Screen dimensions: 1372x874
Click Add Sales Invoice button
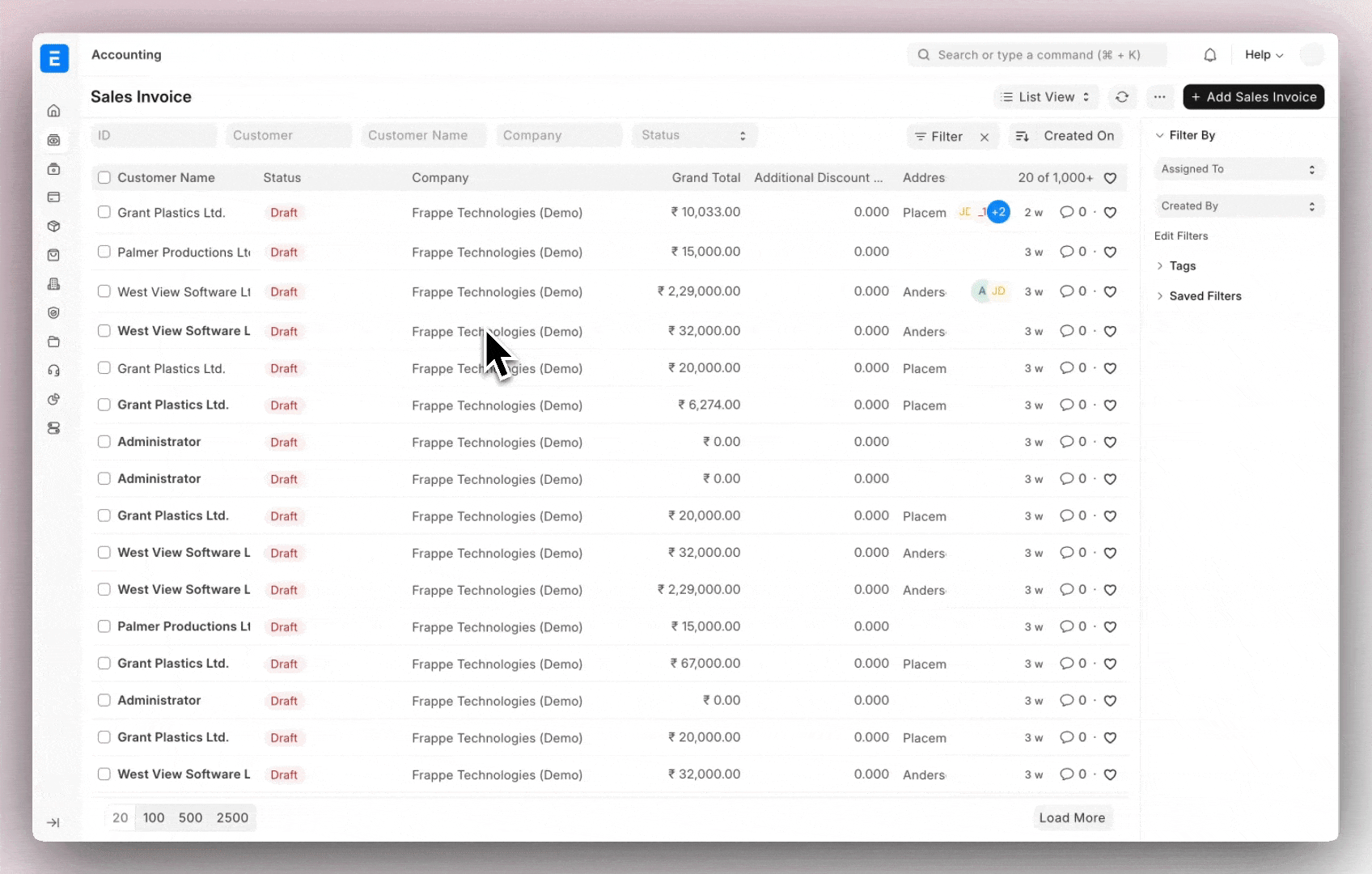pos(1253,97)
